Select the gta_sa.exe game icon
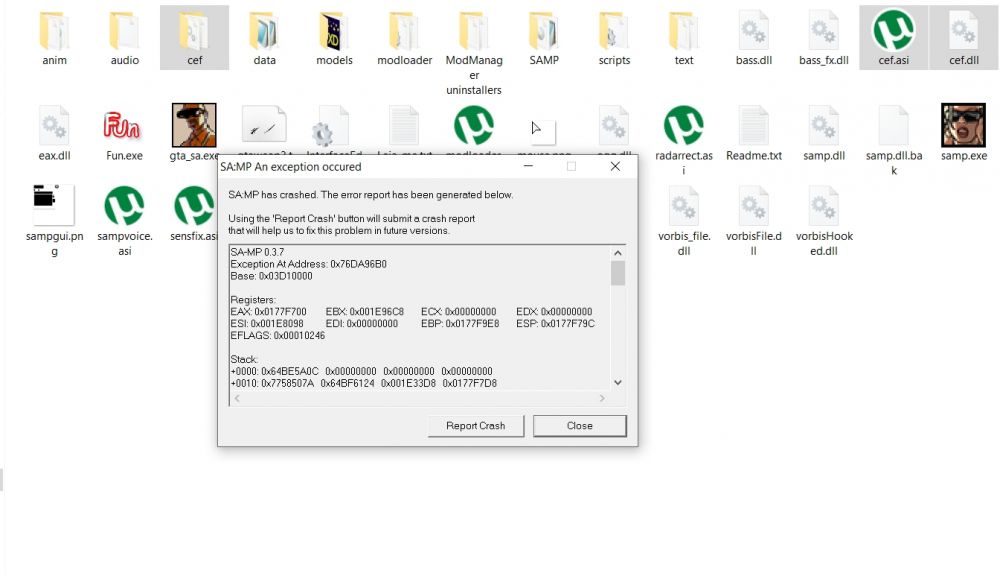1000x576 pixels. [x=194, y=133]
